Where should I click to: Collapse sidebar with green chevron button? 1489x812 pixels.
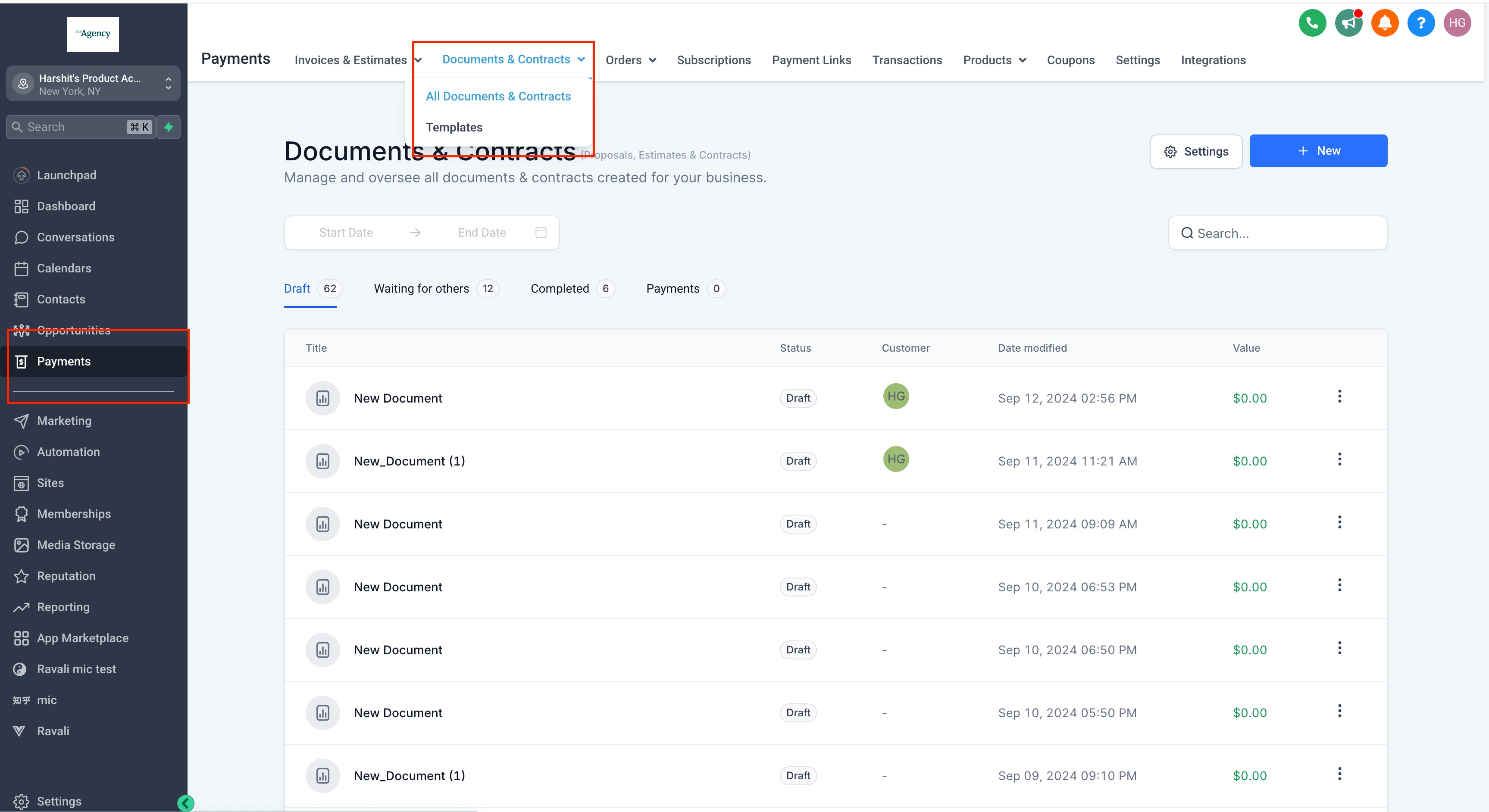pyautogui.click(x=185, y=803)
